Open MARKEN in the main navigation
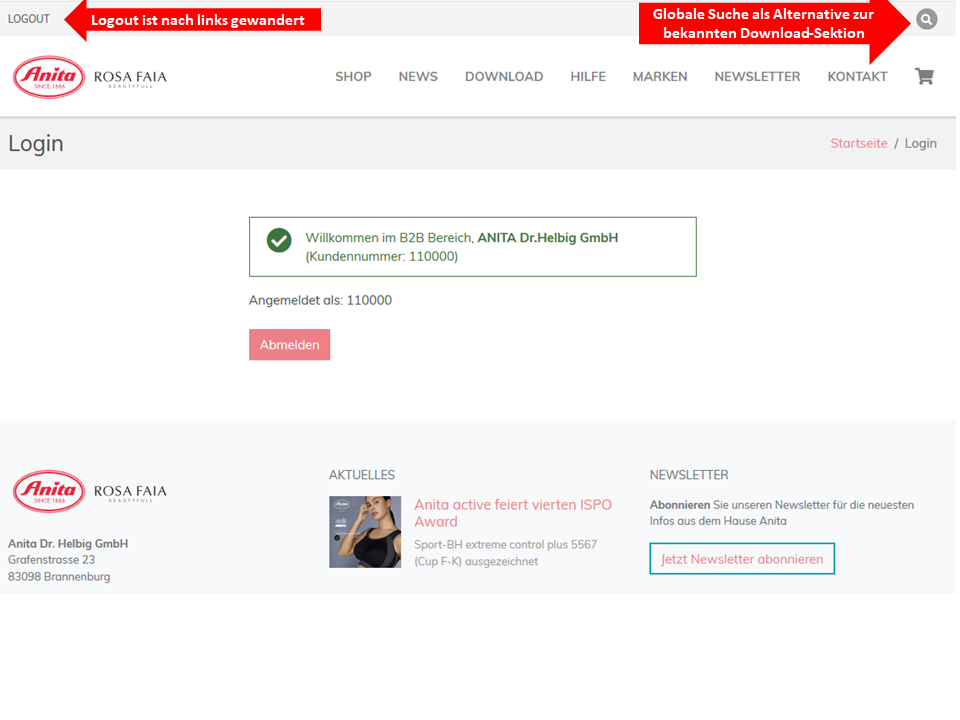This screenshot has width=960, height=720. tap(660, 77)
